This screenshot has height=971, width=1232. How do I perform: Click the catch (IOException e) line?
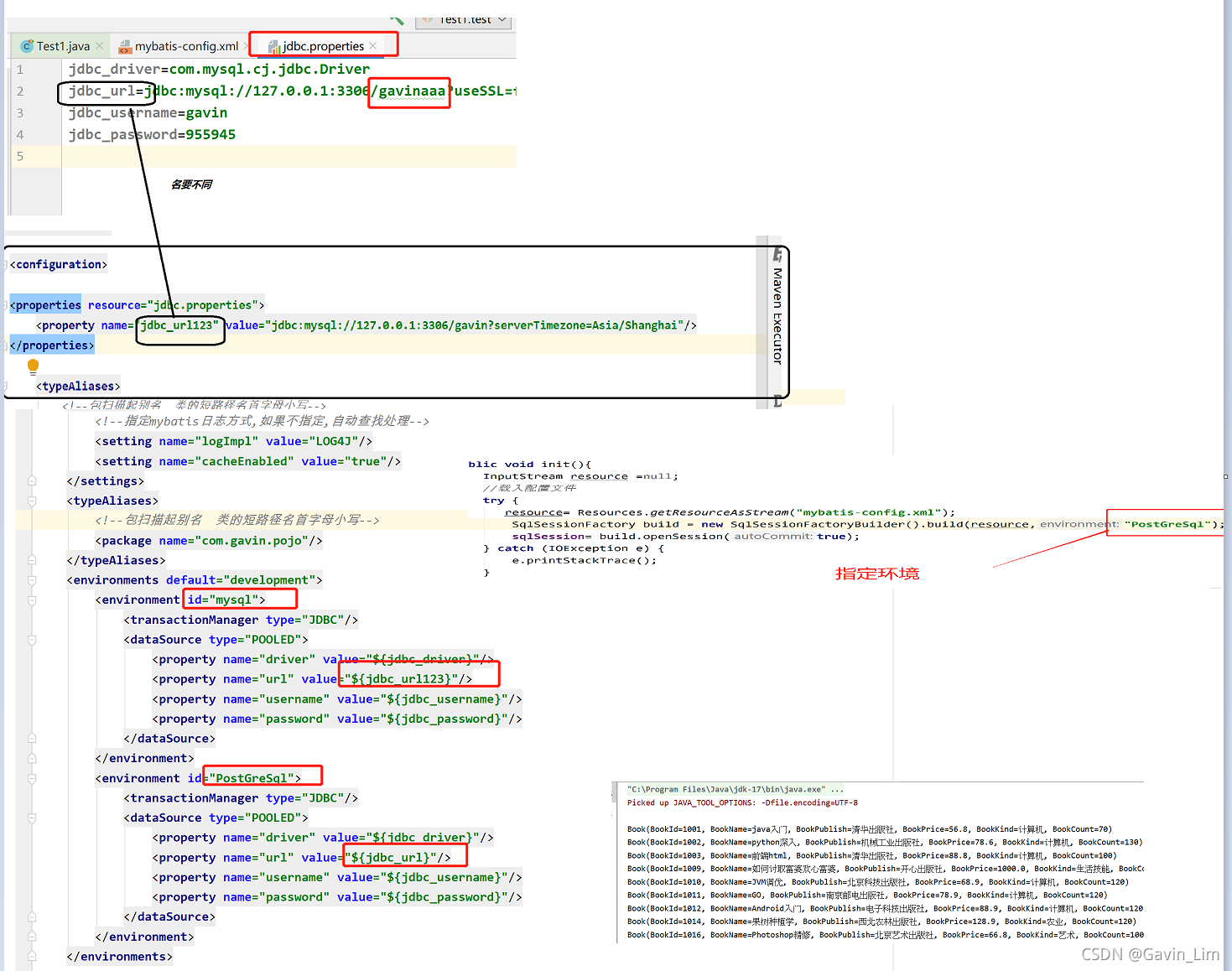coord(574,548)
